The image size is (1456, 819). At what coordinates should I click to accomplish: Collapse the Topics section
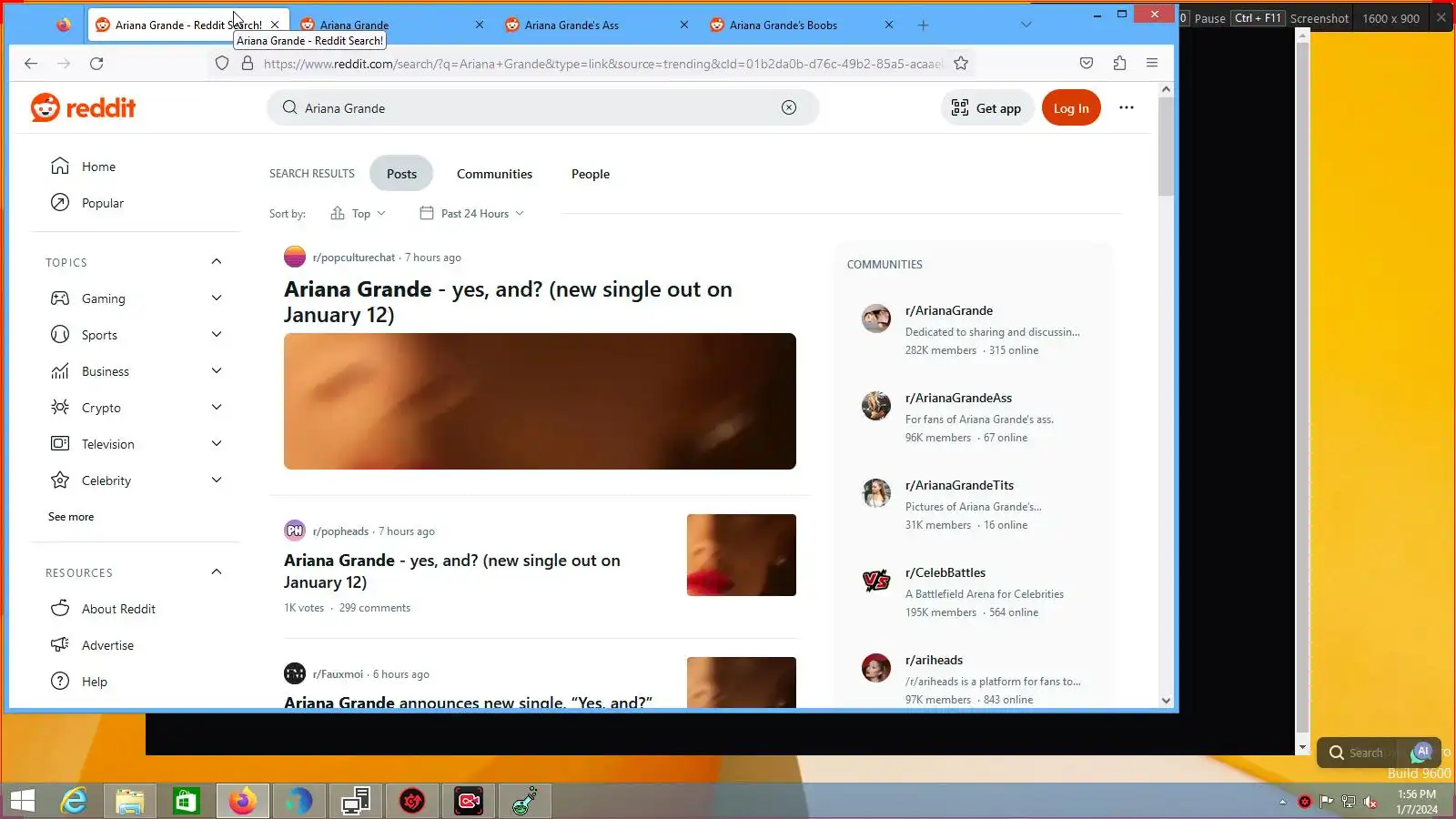coord(217,262)
